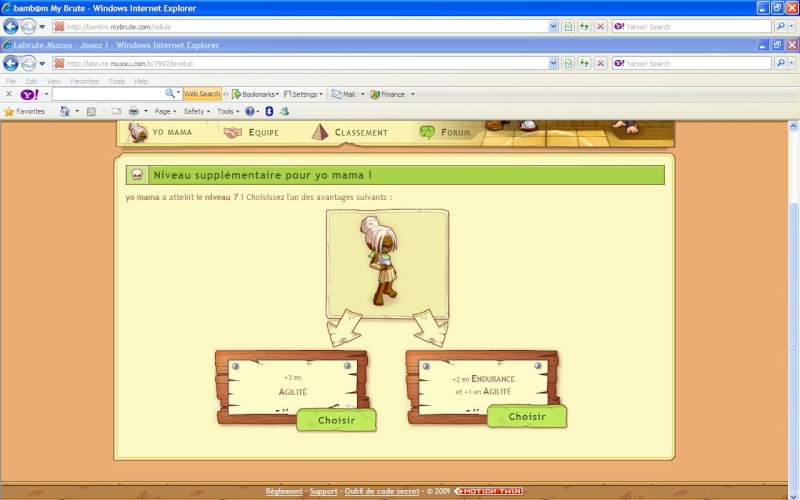Click the Yahoo Mail toolbar icon
This screenshot has height=500, width=800.
pos(343,94)
